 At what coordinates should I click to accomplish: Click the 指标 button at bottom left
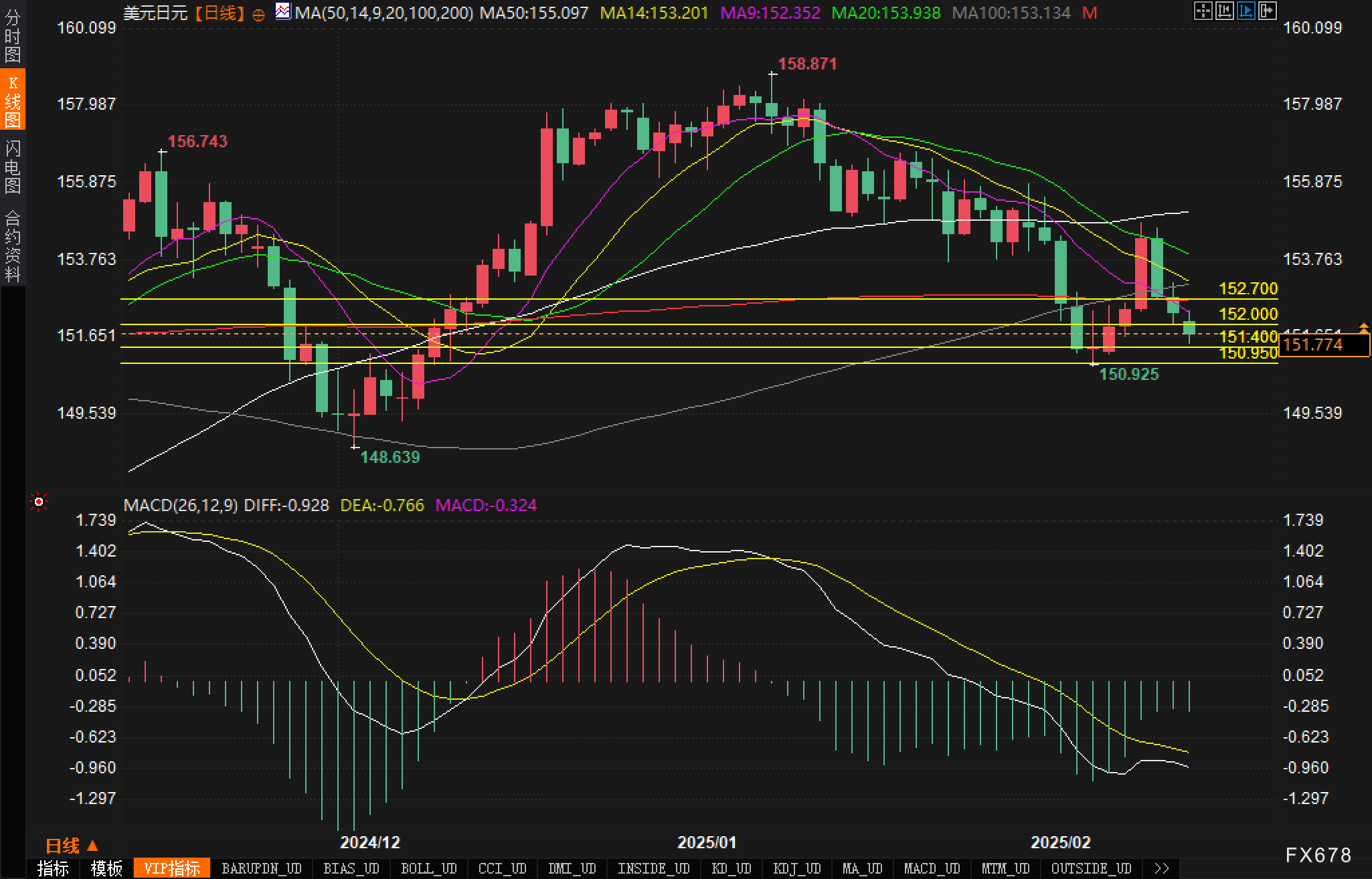click(53, 868)
